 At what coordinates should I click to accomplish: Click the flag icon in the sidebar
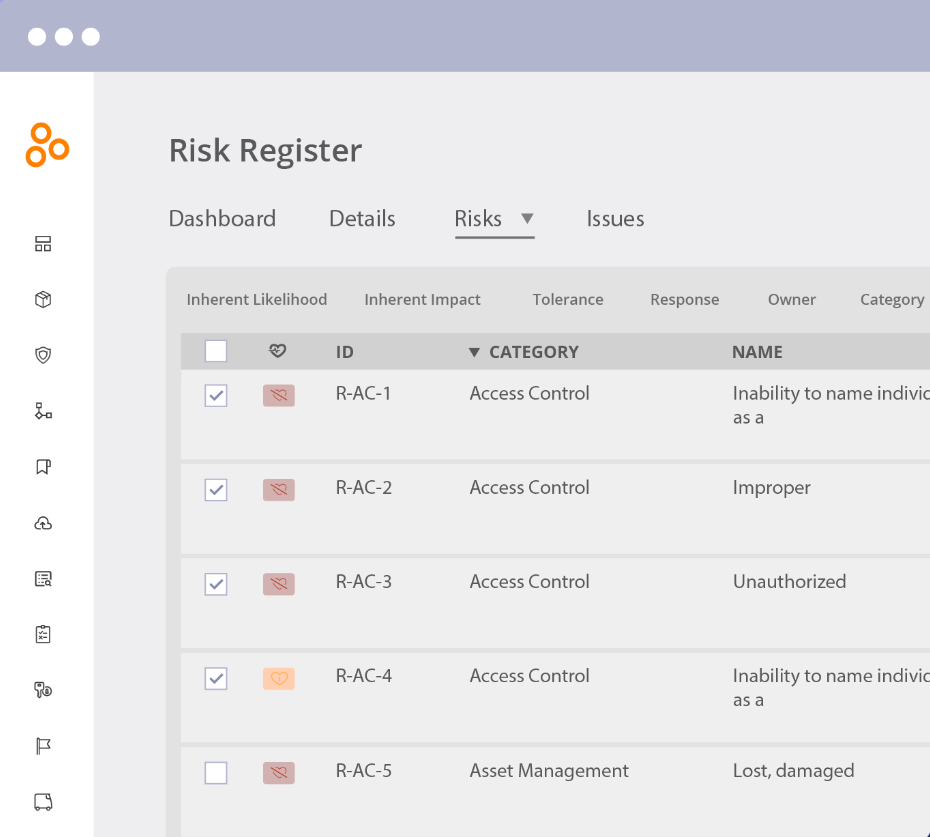point(45,745)
